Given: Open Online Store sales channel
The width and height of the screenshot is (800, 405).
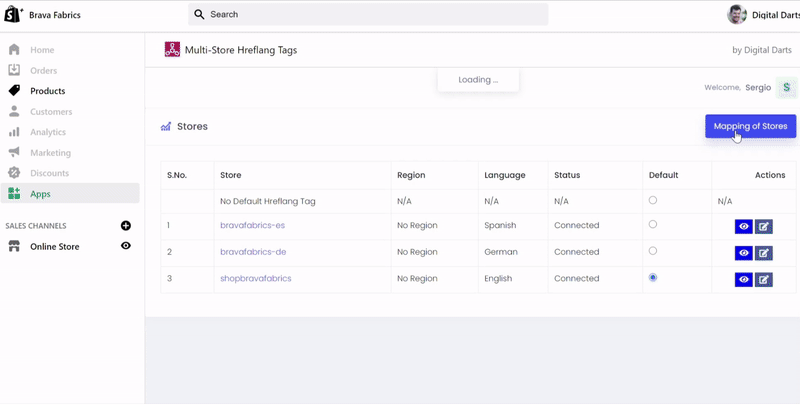Looking at the screenshot, I should click(55, 246).
